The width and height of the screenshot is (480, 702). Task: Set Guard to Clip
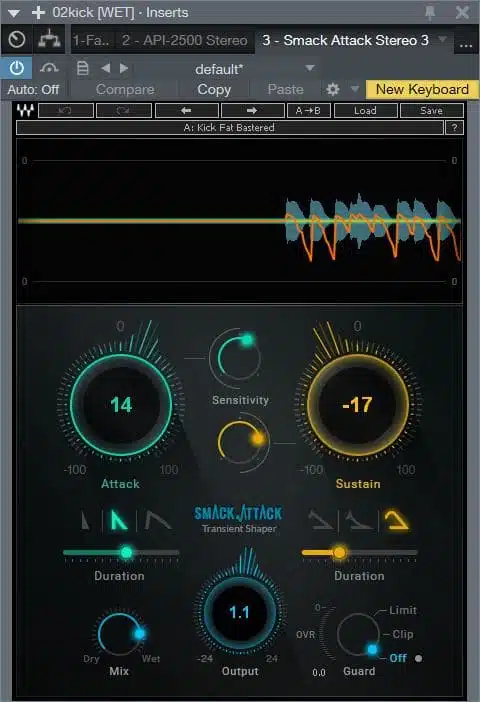(x=403, y=634)
